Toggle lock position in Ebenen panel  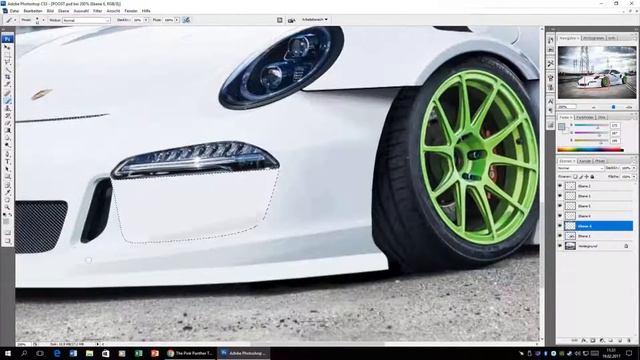coord(587,177)
